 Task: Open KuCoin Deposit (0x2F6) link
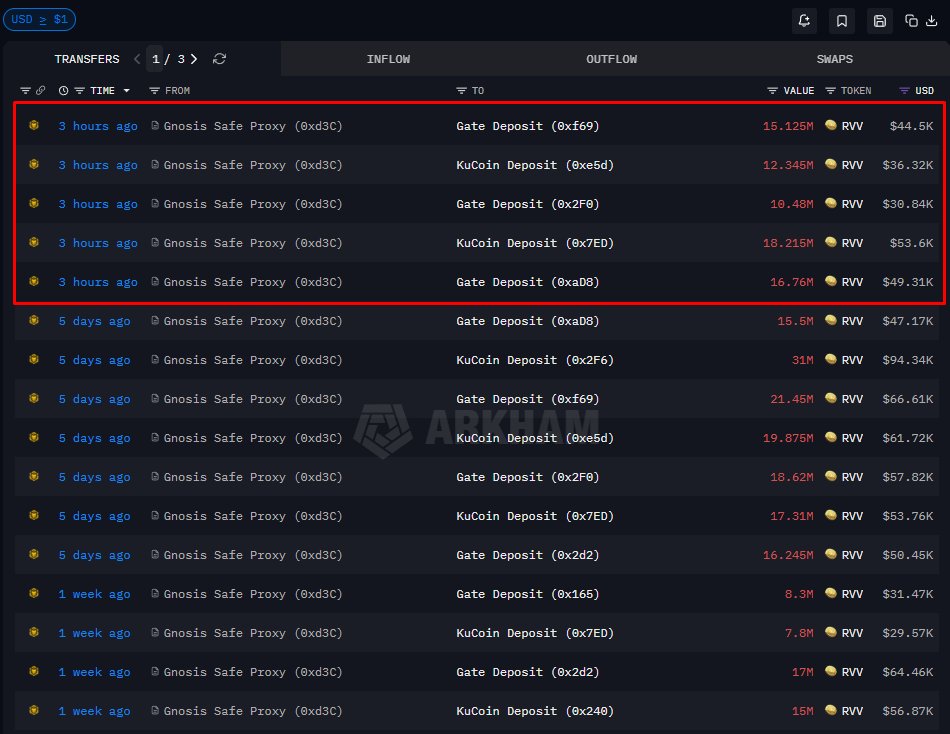535,360
